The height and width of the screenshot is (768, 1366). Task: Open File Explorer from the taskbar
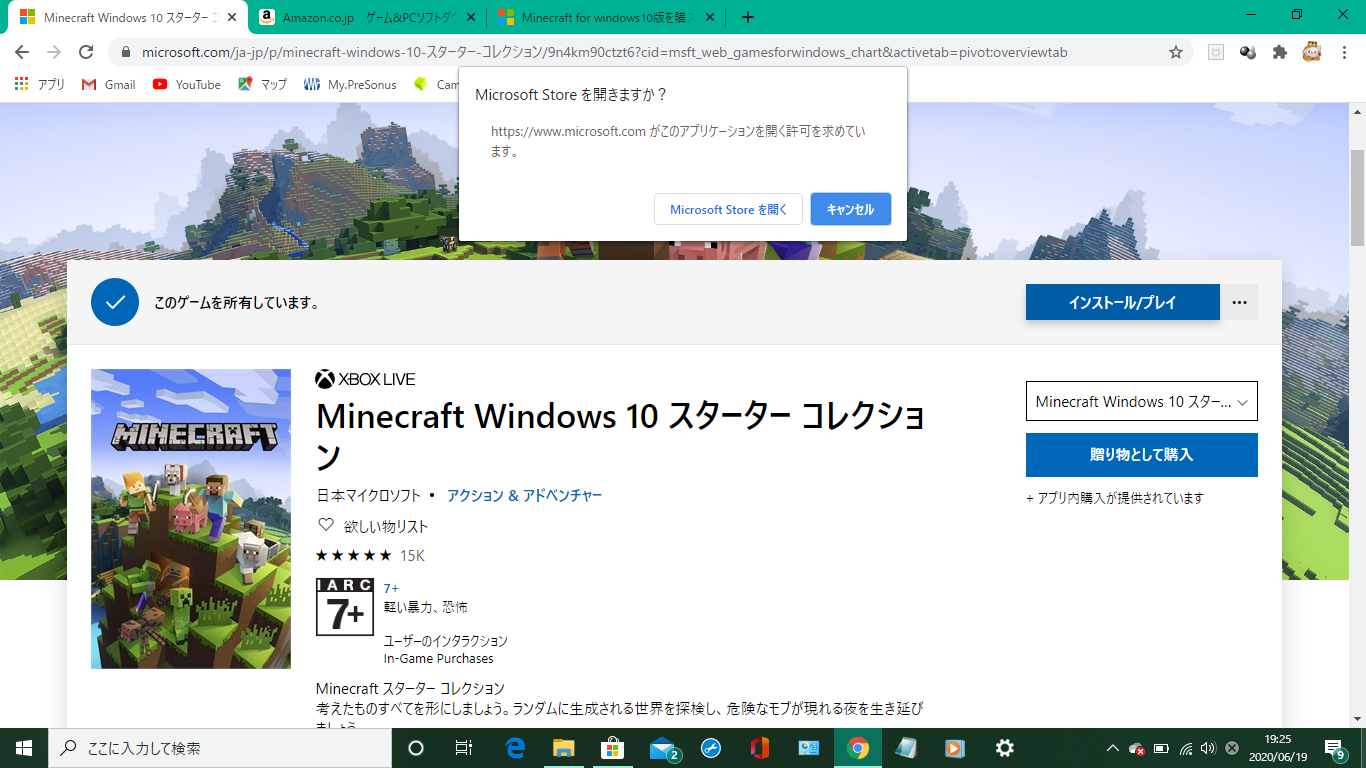coord(564,748)
